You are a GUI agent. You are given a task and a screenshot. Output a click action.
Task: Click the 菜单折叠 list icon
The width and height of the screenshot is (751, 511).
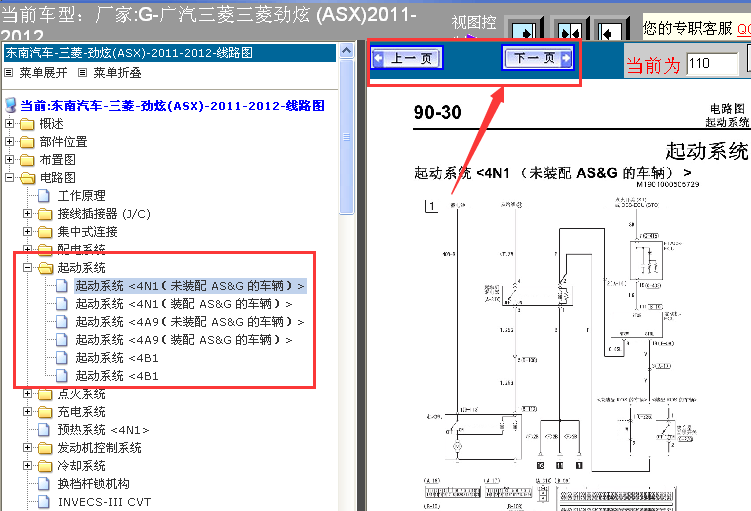coord(83,73)
